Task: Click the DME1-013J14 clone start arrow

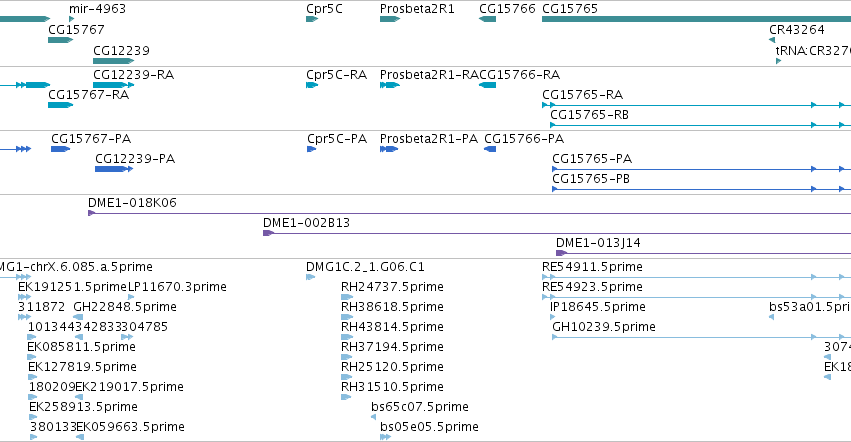Action: [x=562, y=253]
